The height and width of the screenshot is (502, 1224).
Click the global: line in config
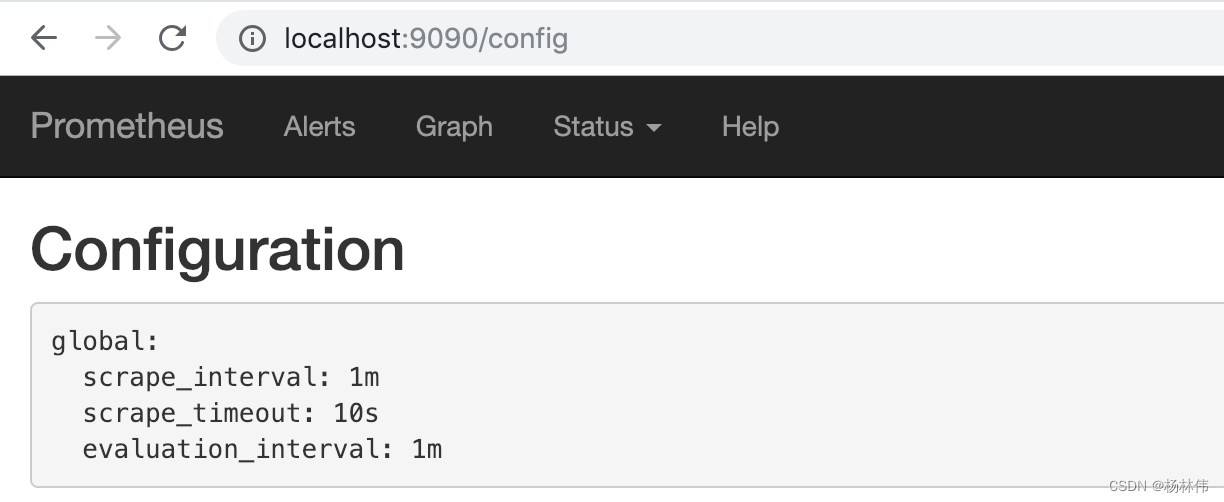click(x=105, y=341)
